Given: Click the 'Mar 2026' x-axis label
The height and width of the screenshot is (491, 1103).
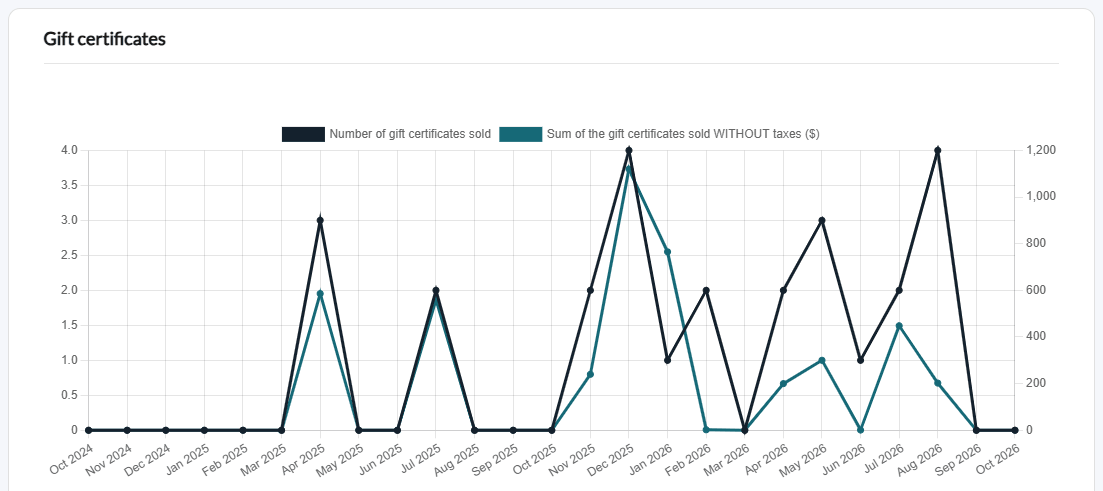Looking at the screenshot, I should coord(727,458).
